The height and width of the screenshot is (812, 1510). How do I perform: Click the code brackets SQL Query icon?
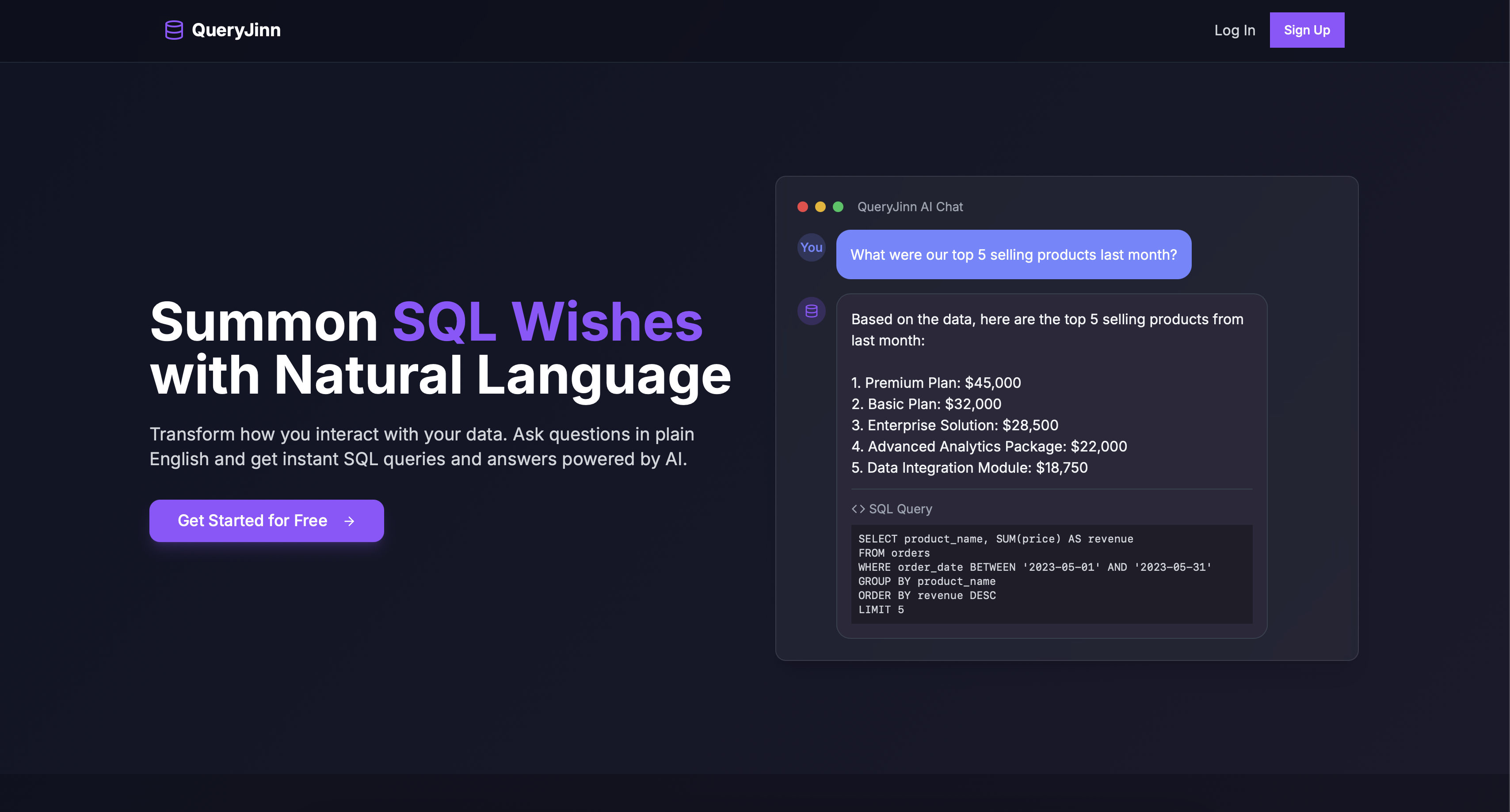point(858,508)
